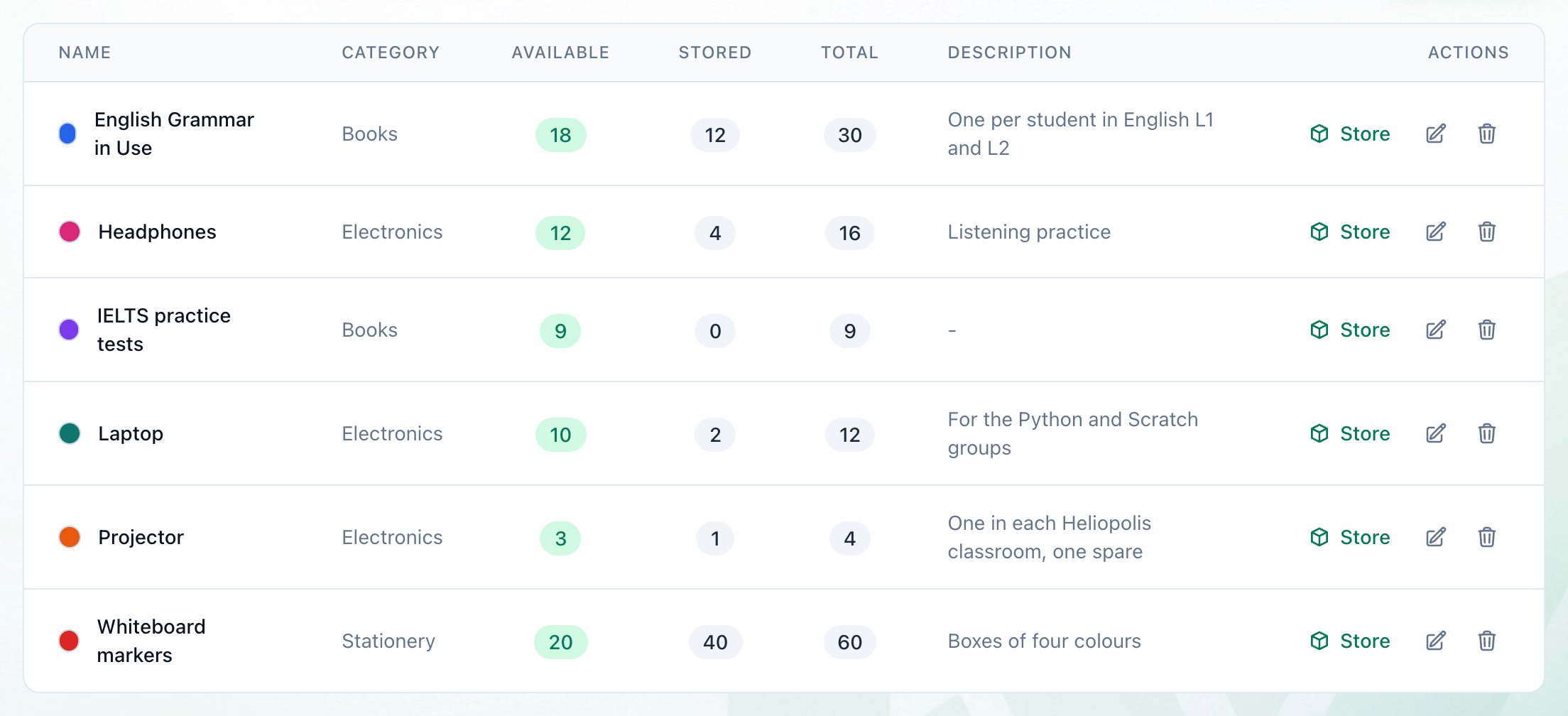
Task: Delete the English Grammar in Use item
Action: tap(1486, 134)
